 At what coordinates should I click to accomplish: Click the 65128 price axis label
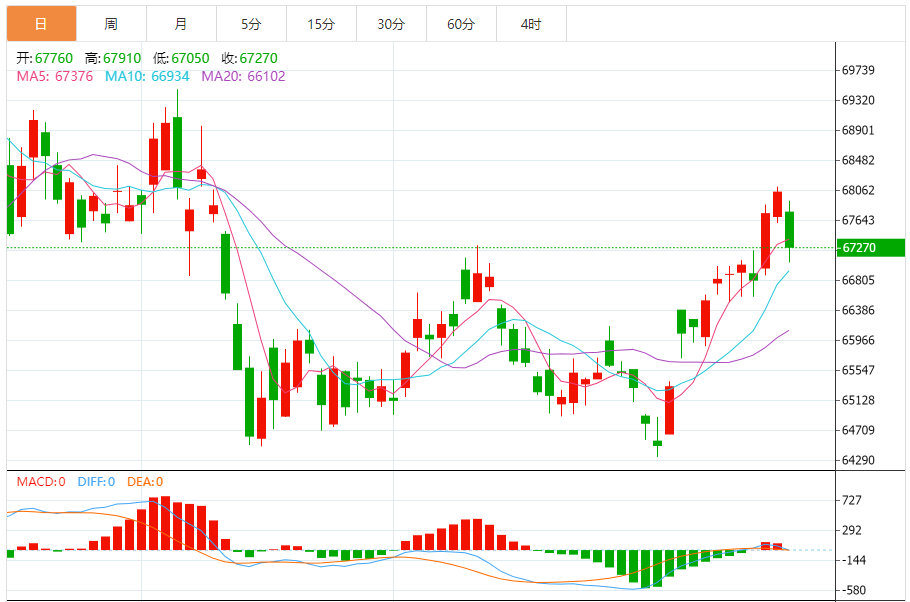[x=858, y=400]
